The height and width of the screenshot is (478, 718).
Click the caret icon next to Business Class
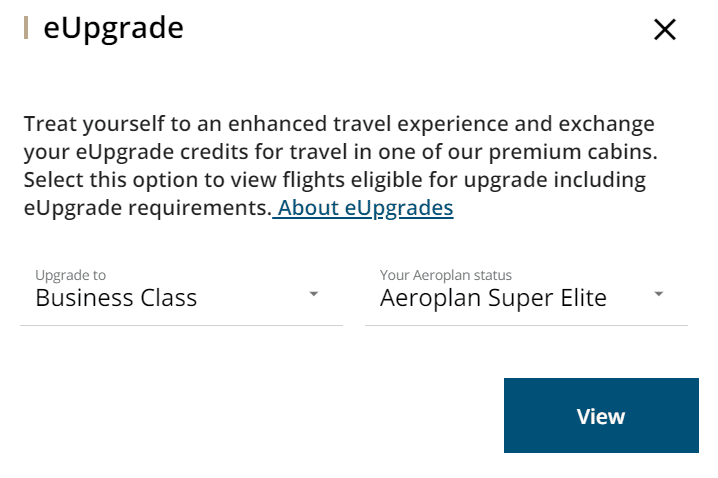click(314, 294)
